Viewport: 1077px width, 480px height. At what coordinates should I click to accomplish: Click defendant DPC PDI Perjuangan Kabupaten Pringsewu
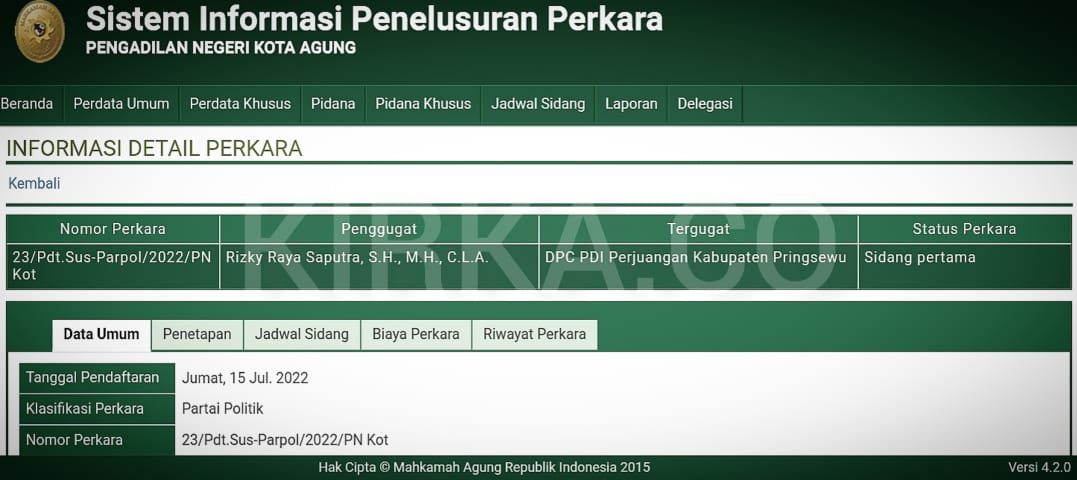pyautogui.click(x=696, y=258)
